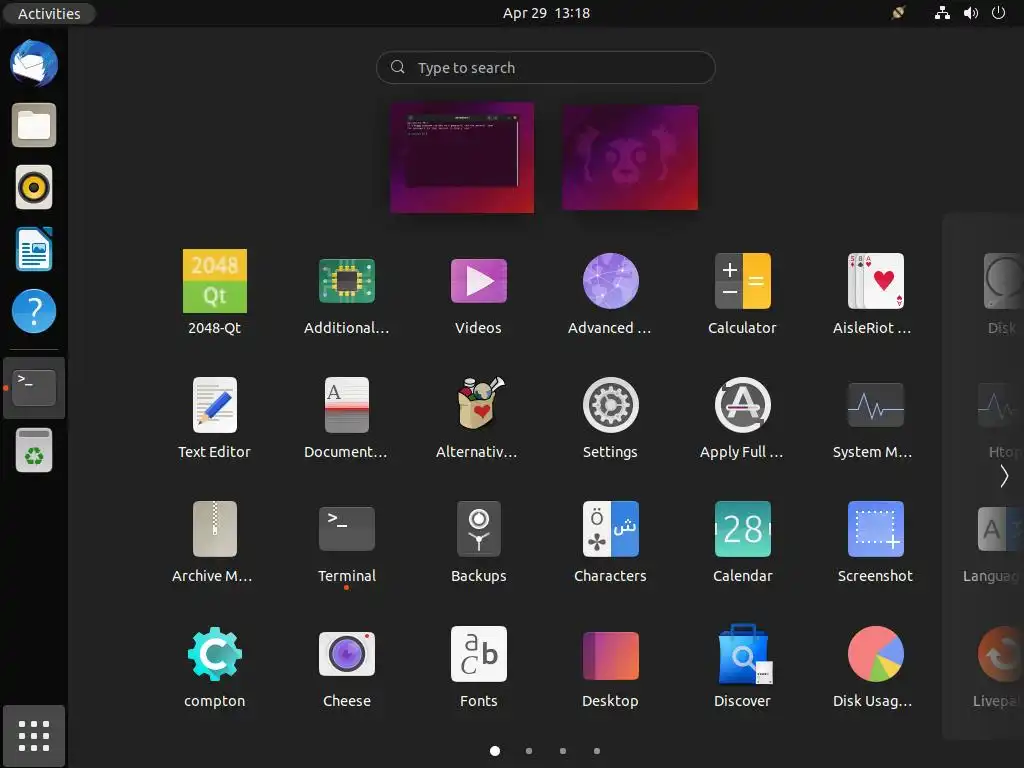Open Trash from the dock

click(34, 450)
